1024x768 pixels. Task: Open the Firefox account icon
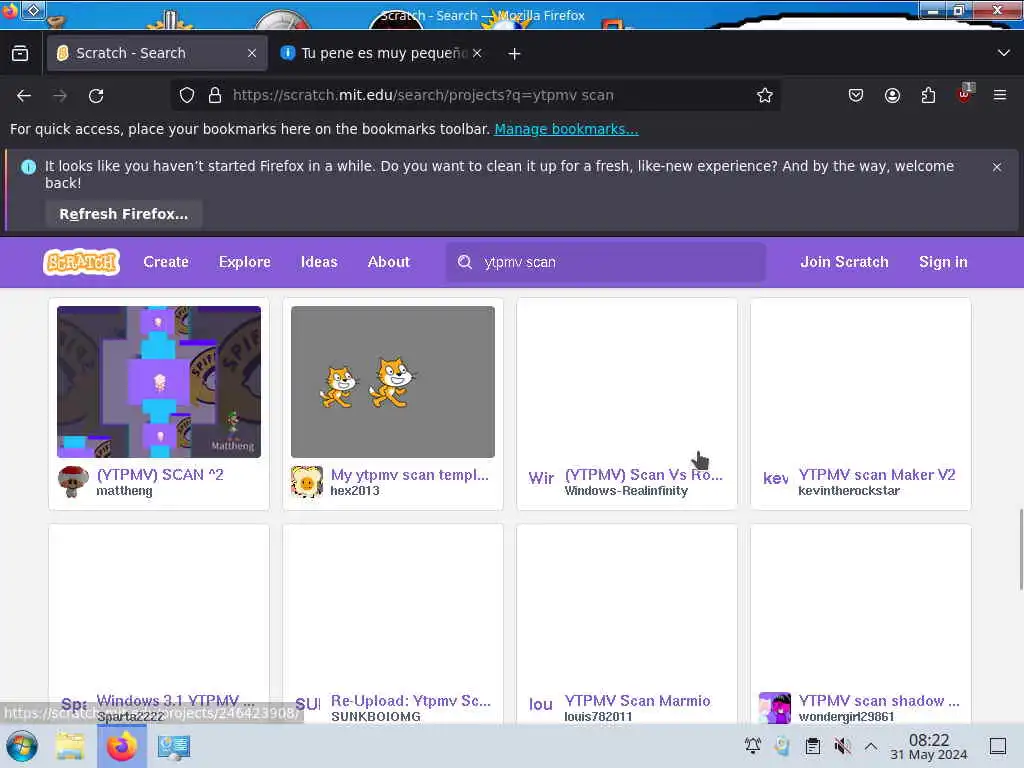(x=892, y=95)
